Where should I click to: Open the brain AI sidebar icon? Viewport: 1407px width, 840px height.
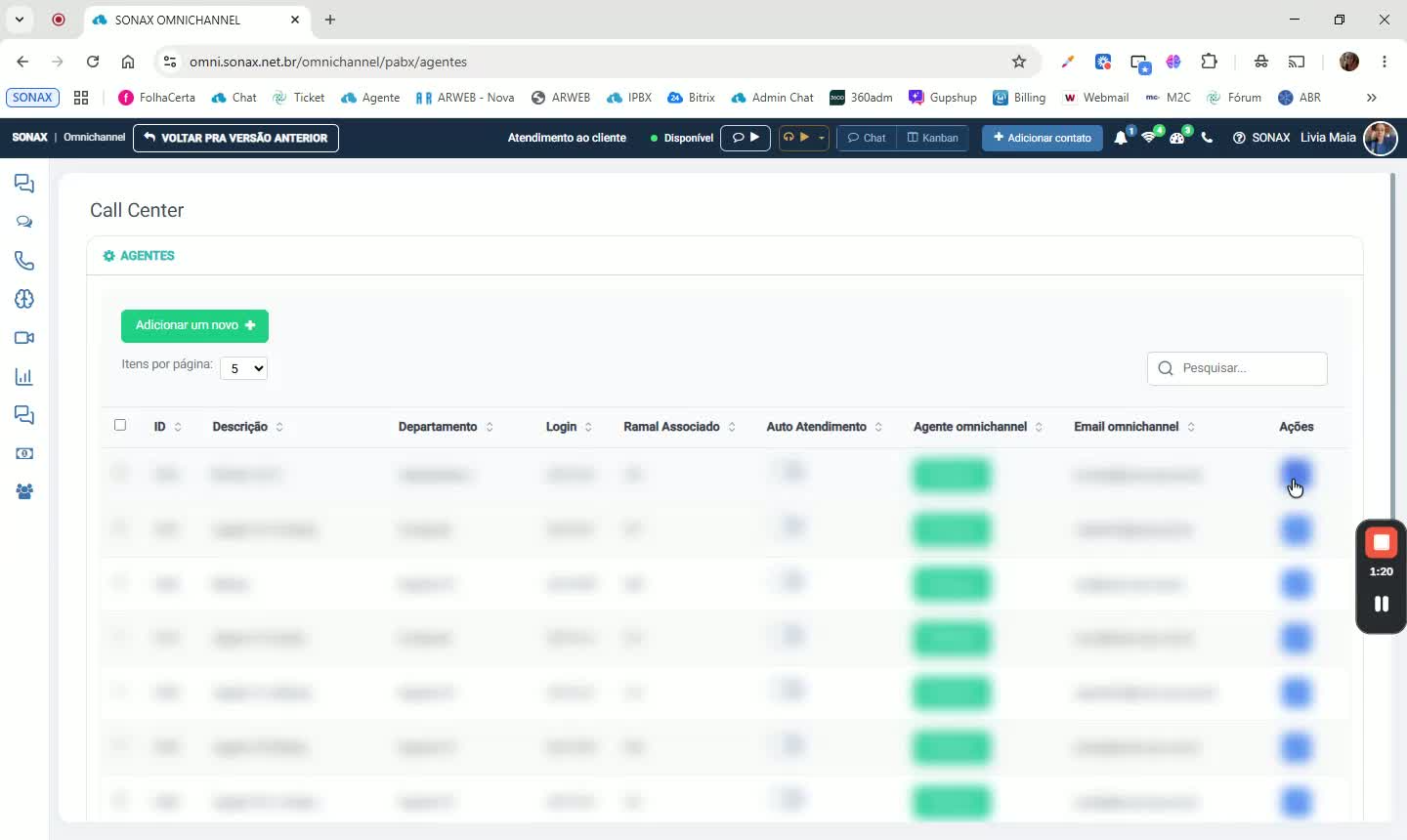point(24,299)
